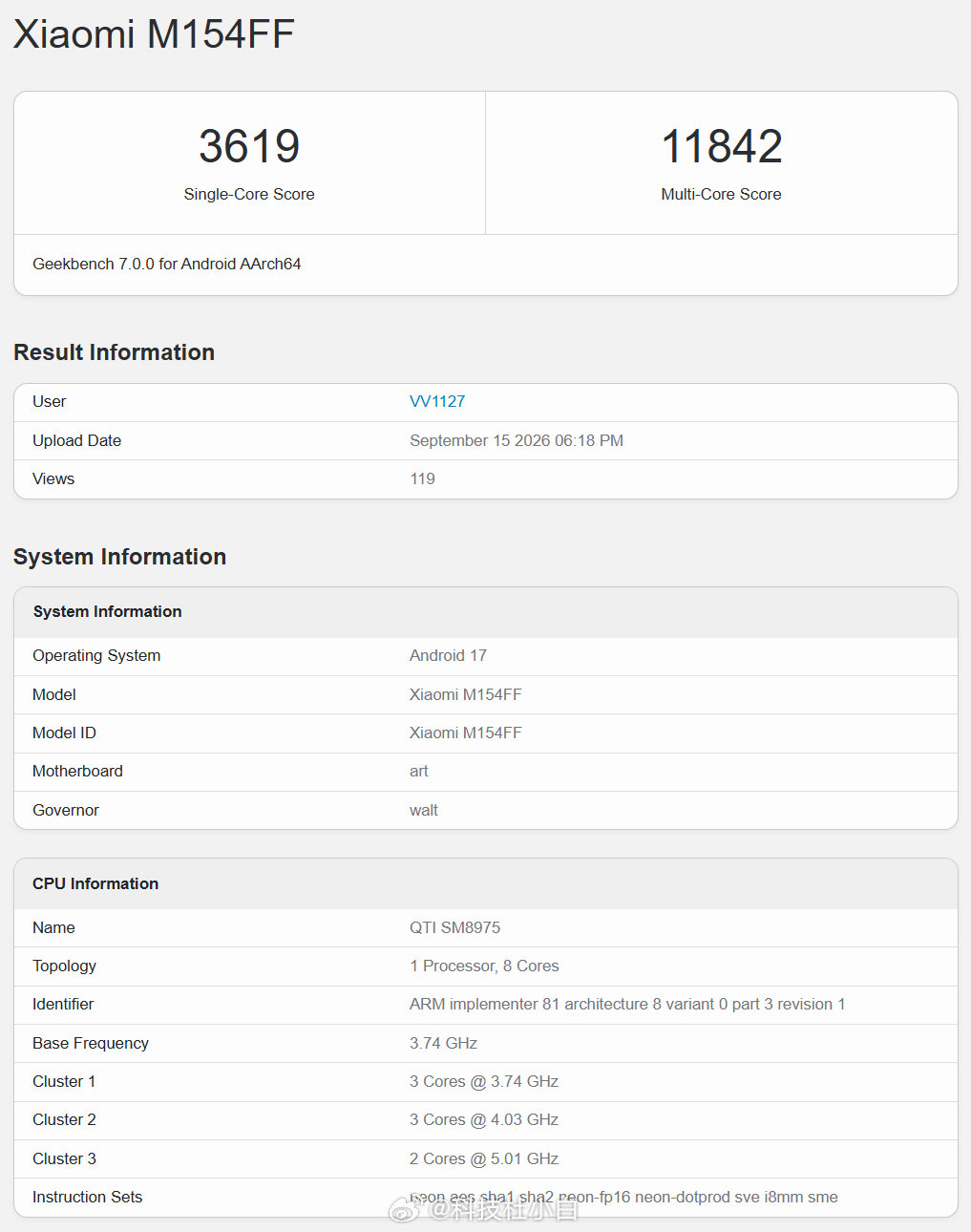The width and height of the screenshot is (971, 1232).
Task: Click Cluster 2 value 3 Cores @ 4.03 GHz
Action: coord(484,1119)
